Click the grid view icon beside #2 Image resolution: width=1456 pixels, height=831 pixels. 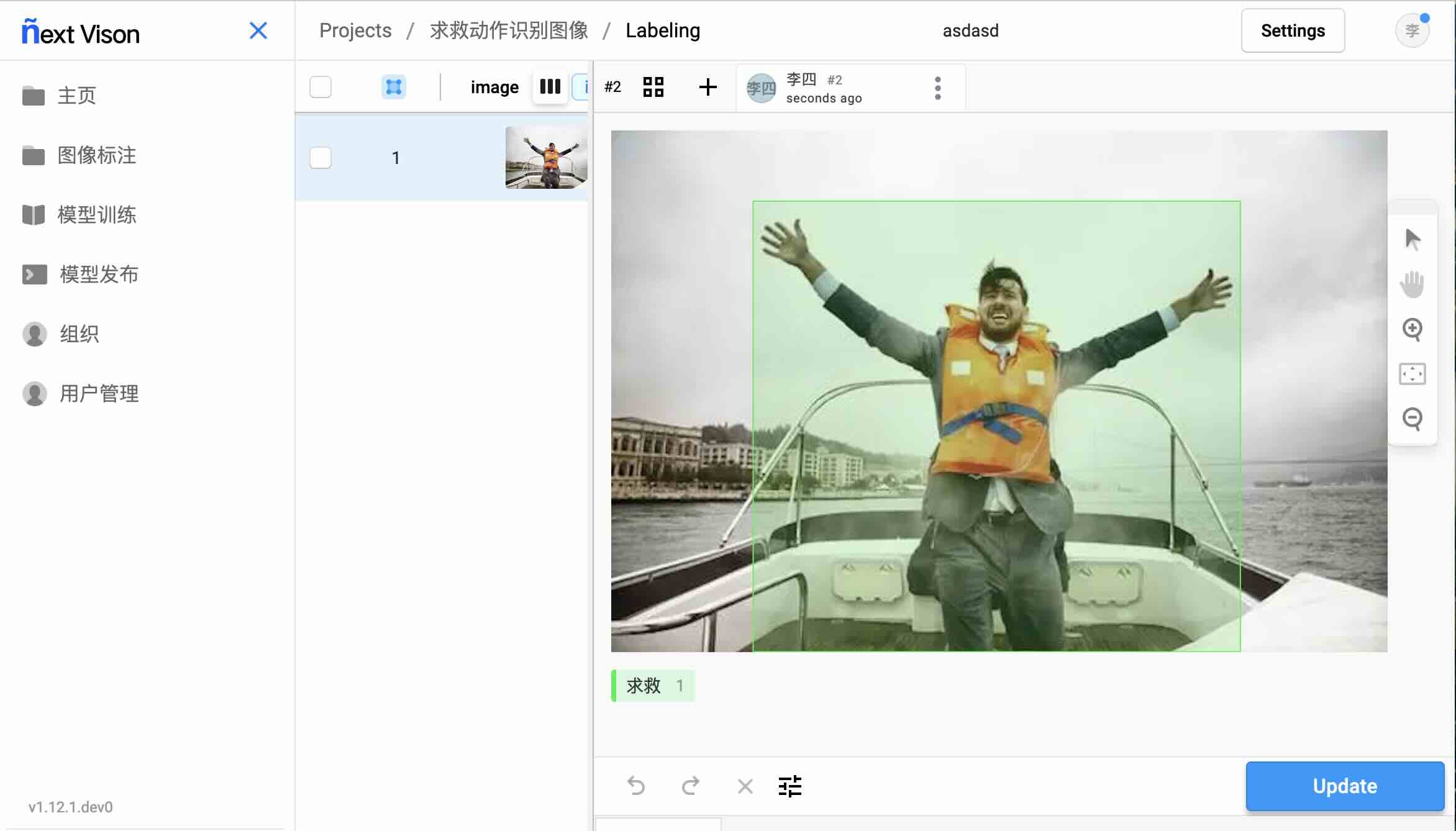click(653, 87)
